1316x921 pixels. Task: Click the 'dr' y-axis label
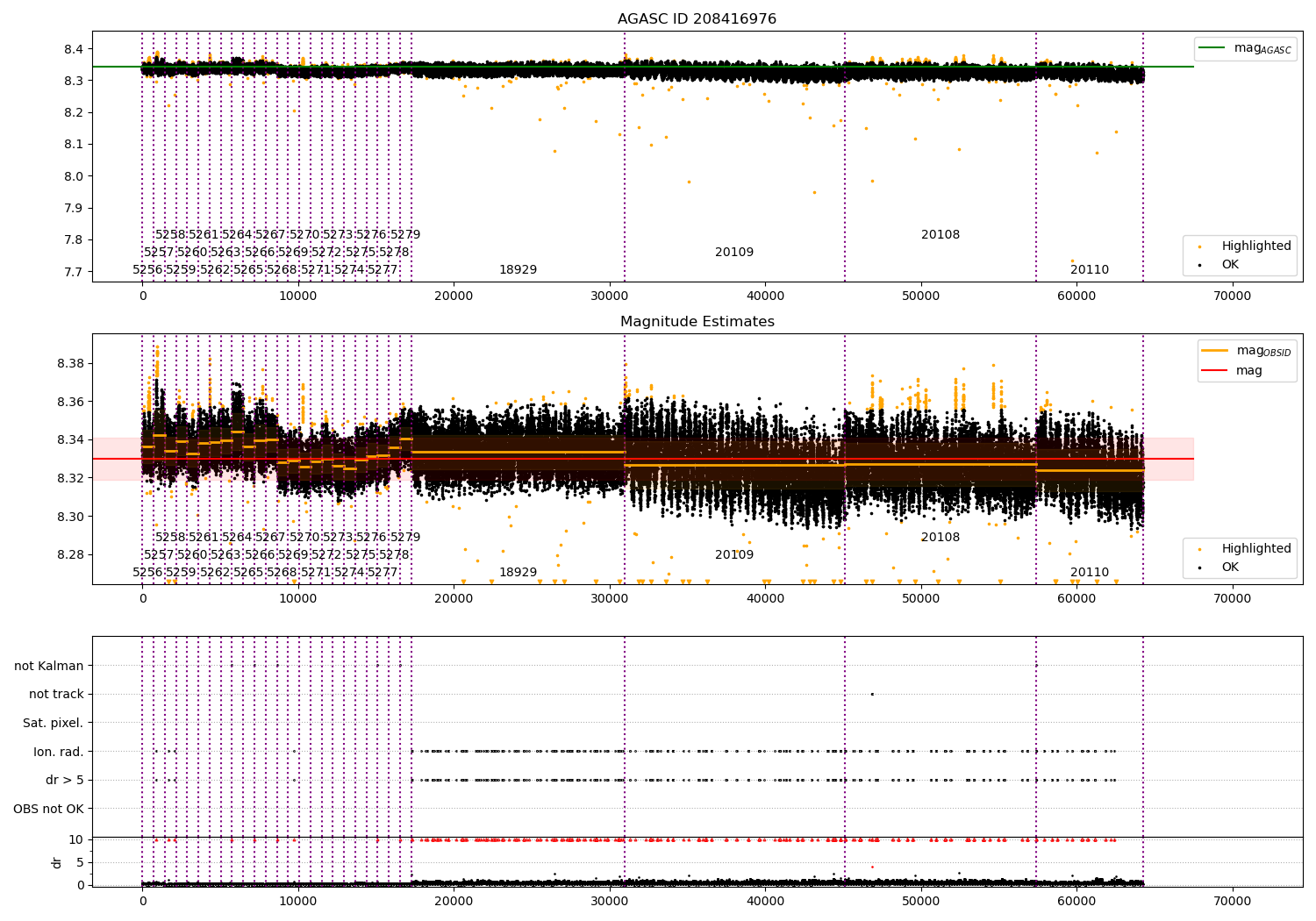pos(57,862)
